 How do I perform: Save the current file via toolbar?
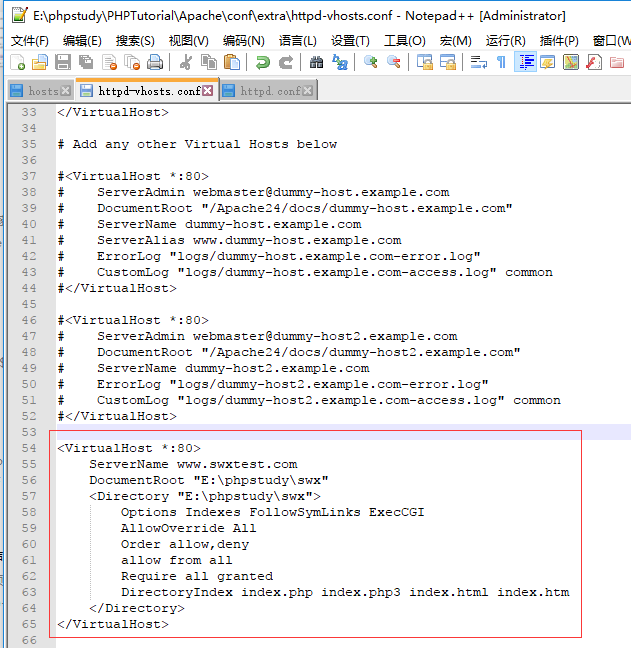point(63,62)
